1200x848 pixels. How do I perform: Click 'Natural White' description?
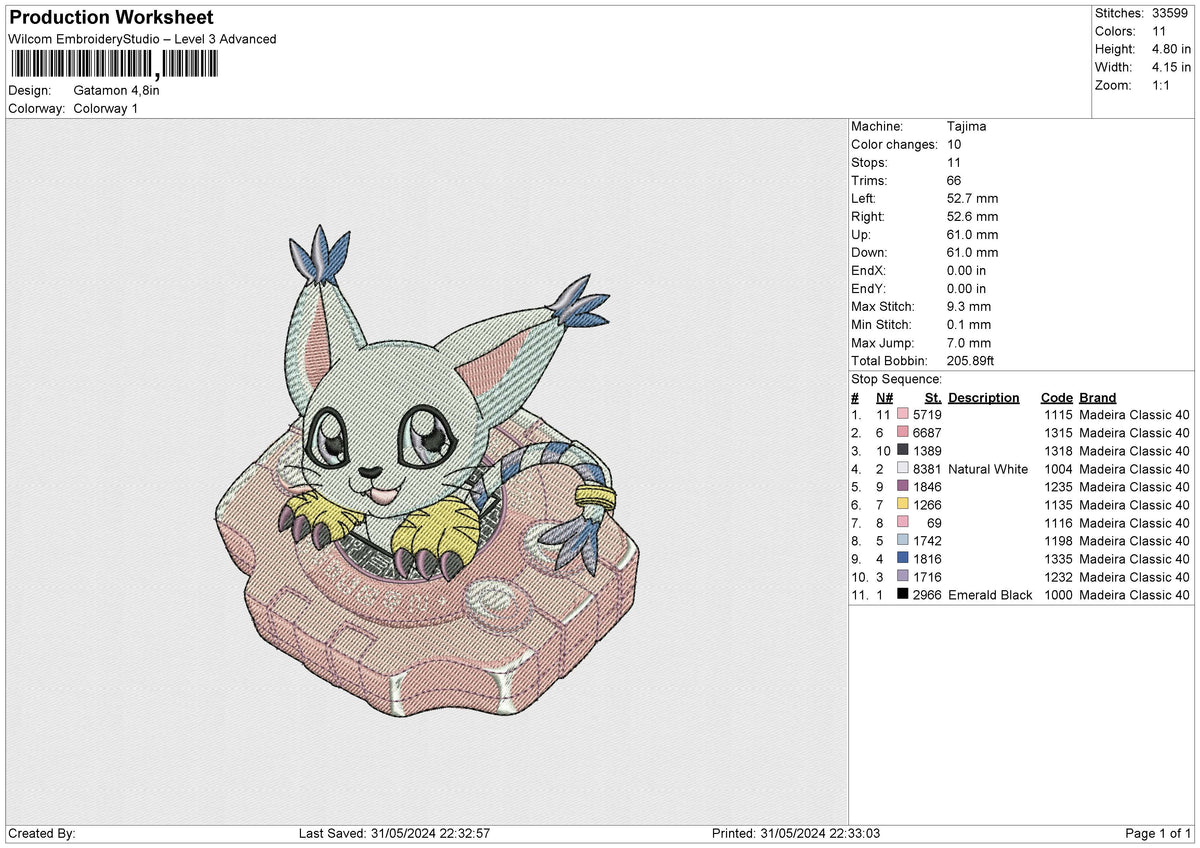point(988,469)
